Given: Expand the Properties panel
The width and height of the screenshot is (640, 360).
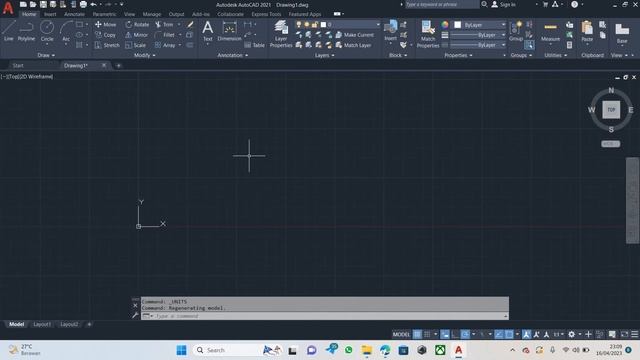Looking at the screenshot, I should (458, 55).
